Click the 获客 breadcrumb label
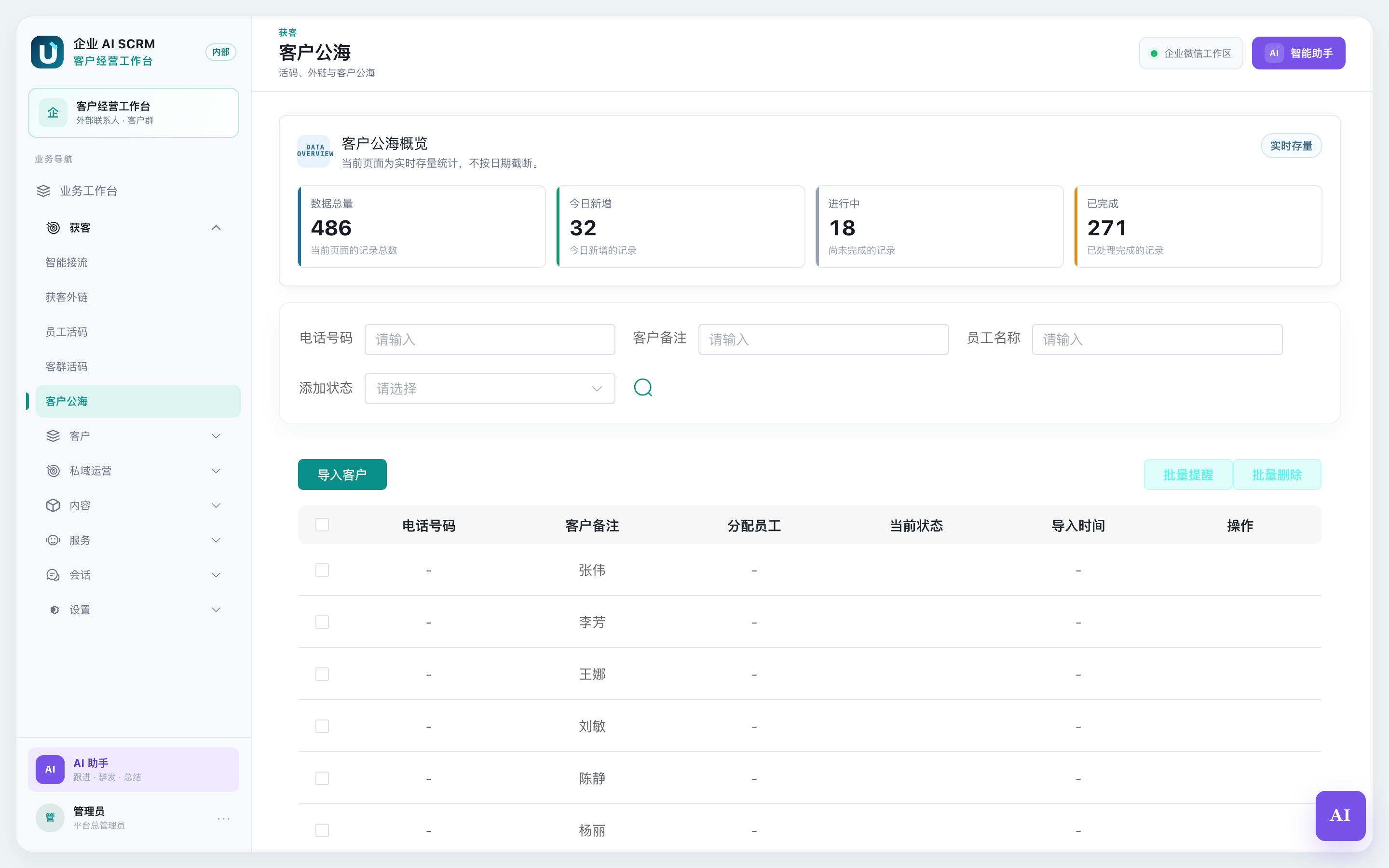This screenshot has height=868, width=1389. click(287, 33)
